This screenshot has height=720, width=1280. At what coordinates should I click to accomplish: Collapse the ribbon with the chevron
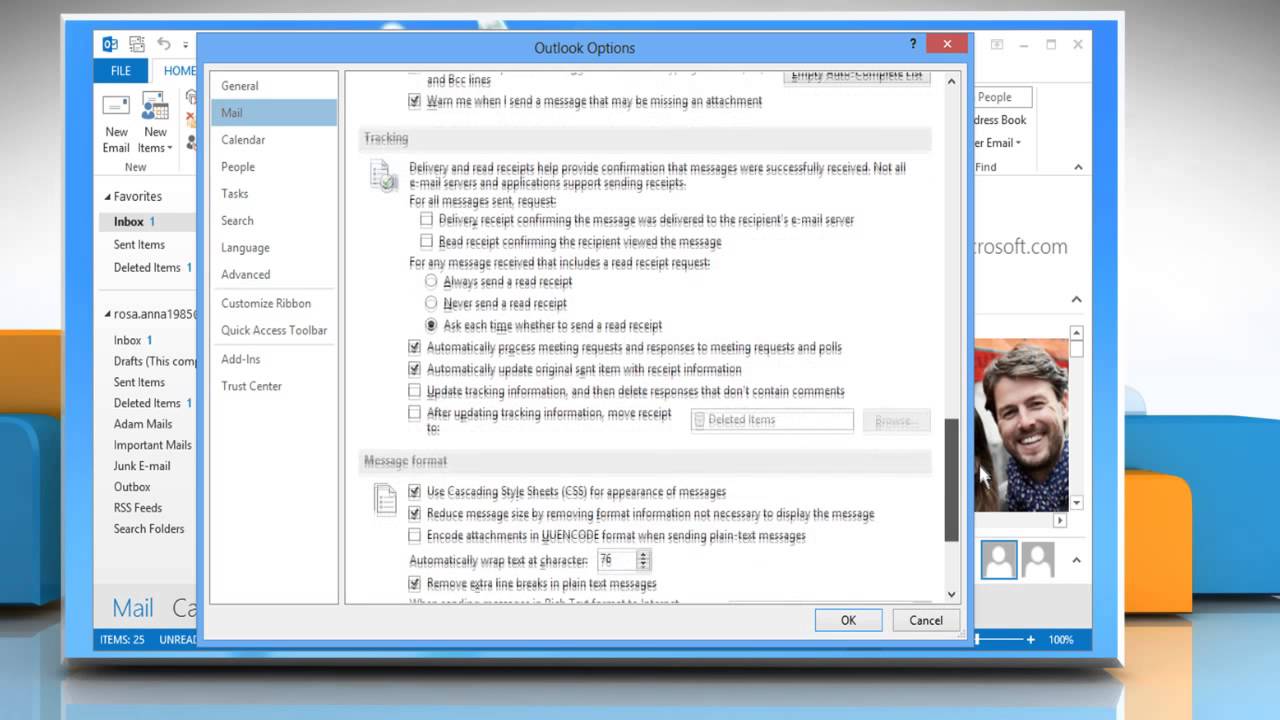pyautogui.click(x=1079, y=168)
